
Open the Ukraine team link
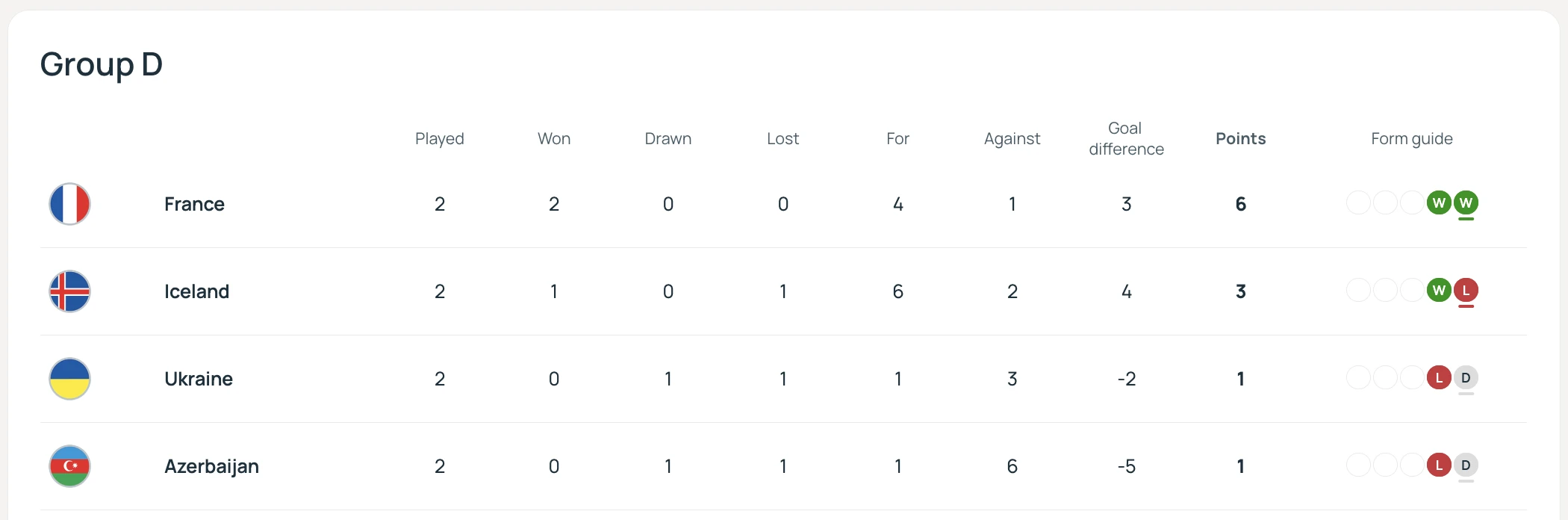[x=199, y=379]
